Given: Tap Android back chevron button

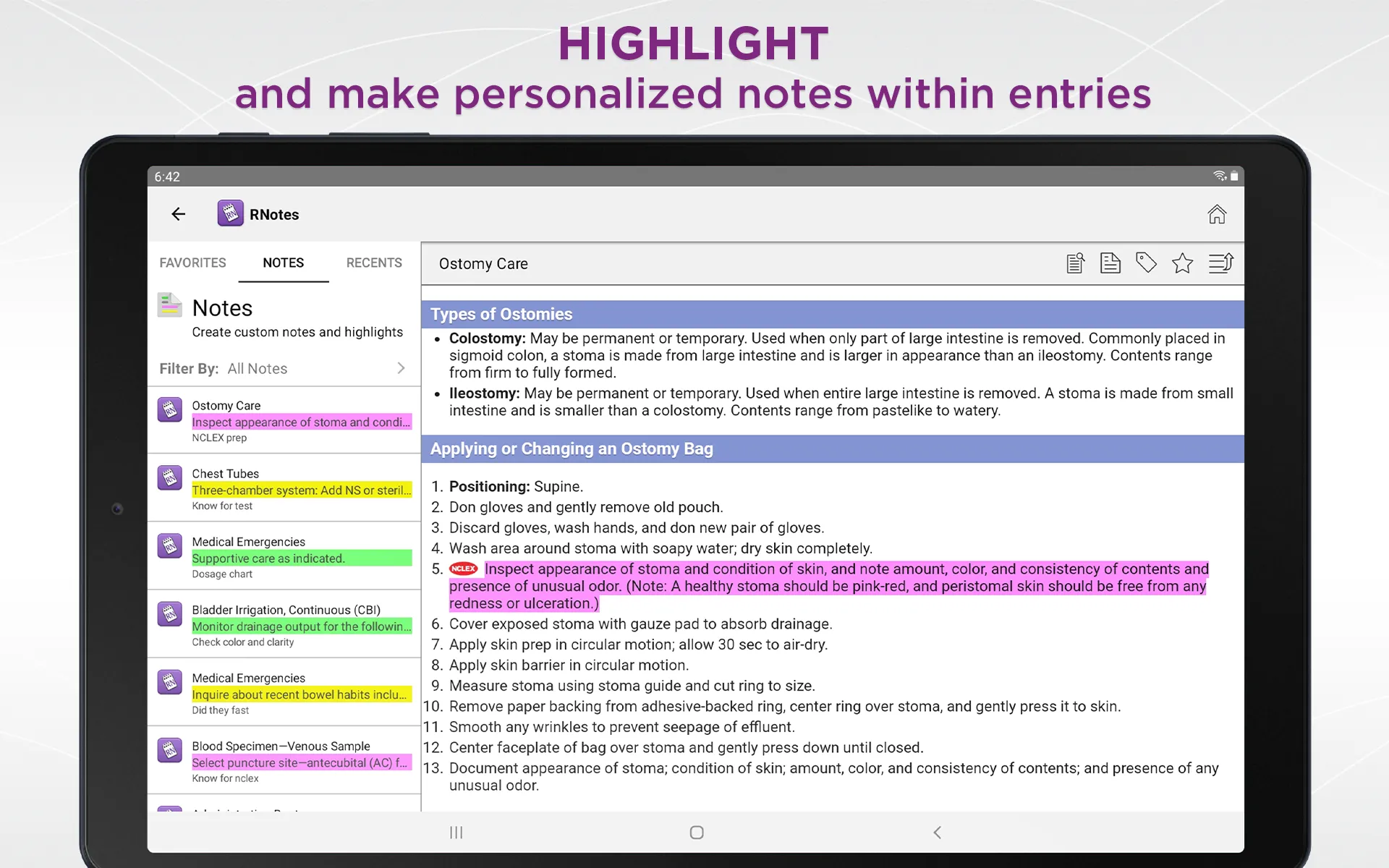Looking at the screenshot, I should click(x=938, y=833).
